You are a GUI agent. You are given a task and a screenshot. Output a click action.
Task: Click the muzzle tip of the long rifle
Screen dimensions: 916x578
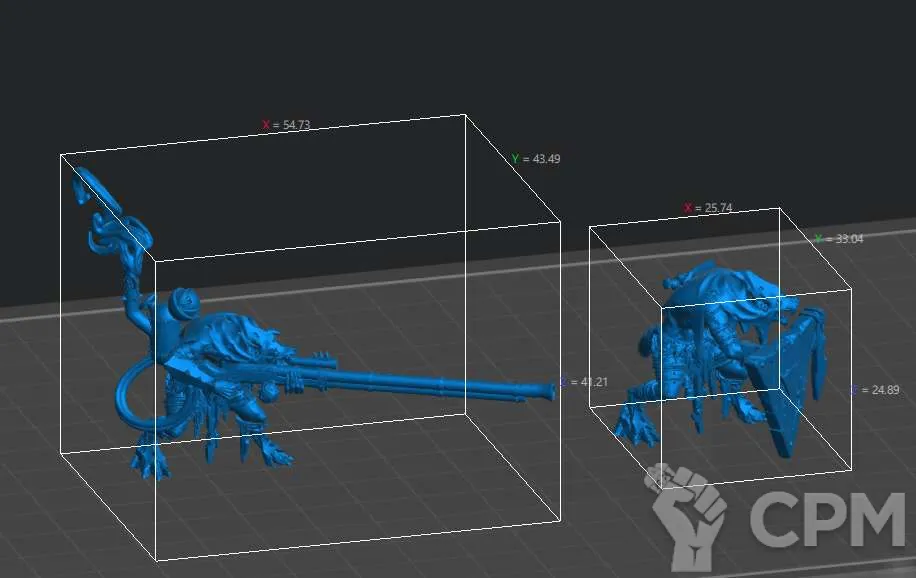click(x=549, y=392)
